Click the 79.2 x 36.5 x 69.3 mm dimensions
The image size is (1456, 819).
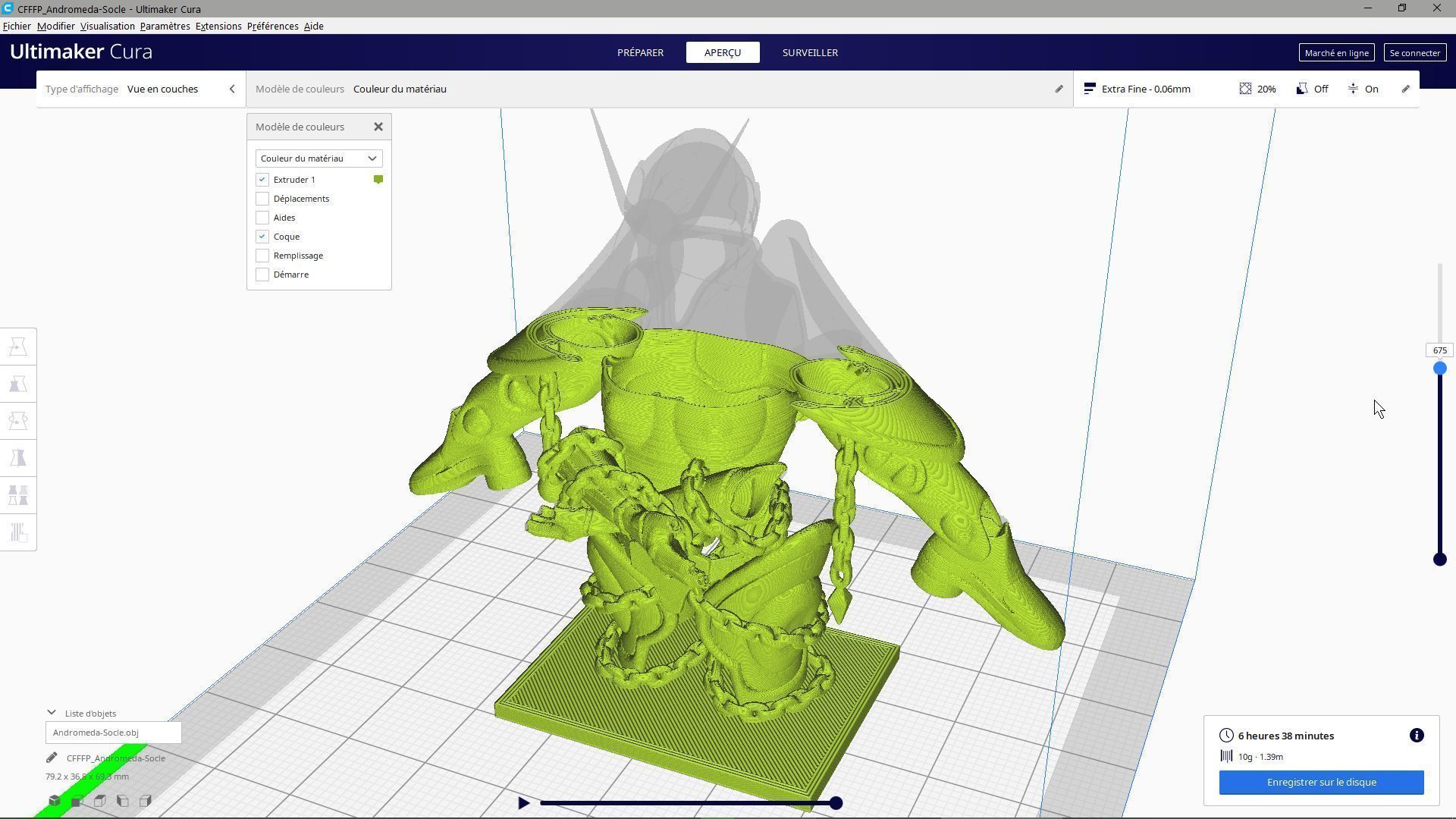coord(87,777)
